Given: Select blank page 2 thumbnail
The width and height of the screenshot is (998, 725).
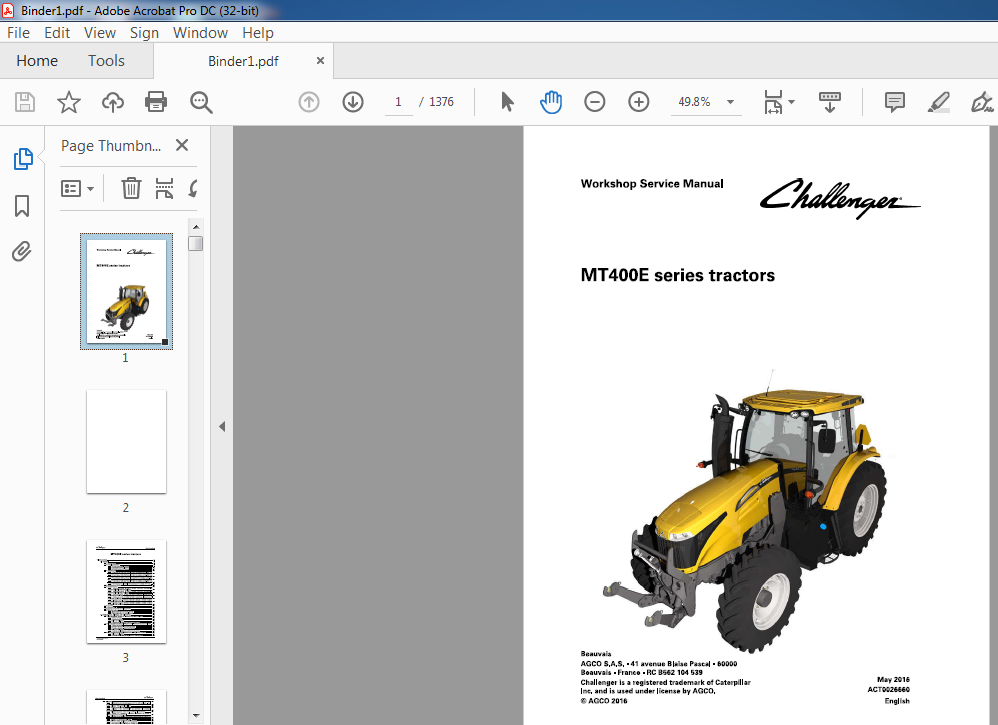Looking at the screenshot, I should [126, 441].
